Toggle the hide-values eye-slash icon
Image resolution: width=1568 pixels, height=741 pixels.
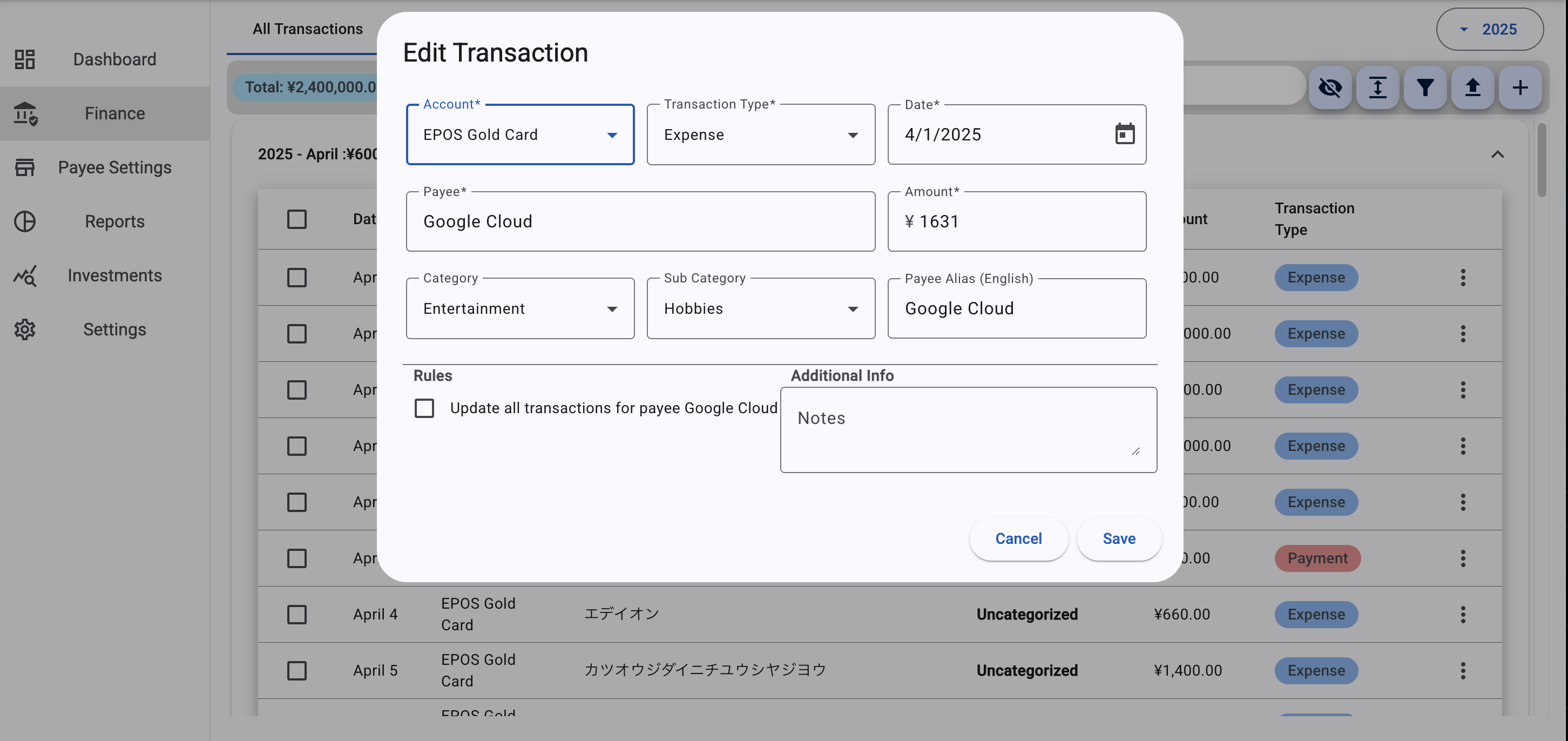point(1329,87)
